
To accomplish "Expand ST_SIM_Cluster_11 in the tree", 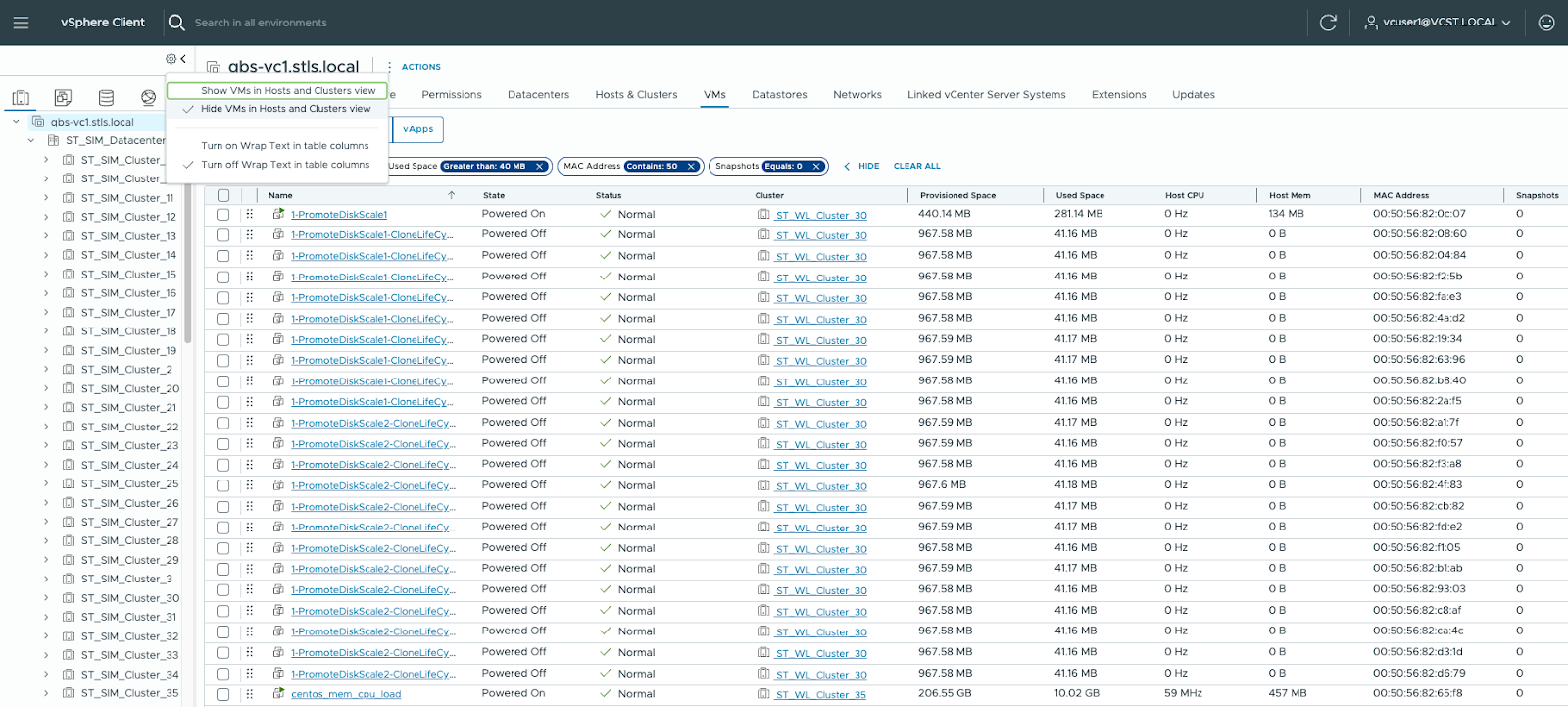I will (46, 198).
